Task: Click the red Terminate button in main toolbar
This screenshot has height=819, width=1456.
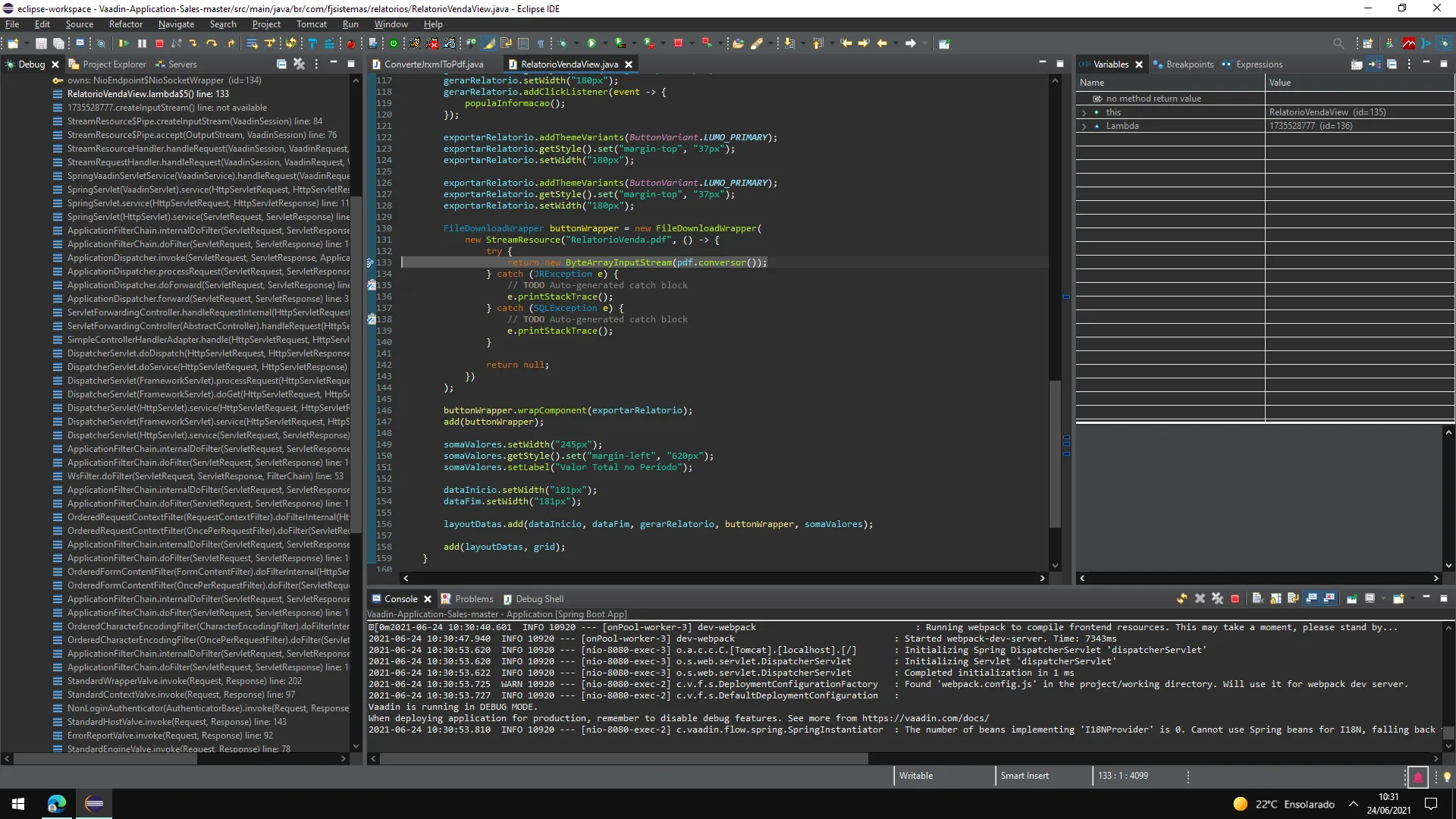Action: point(159,44)
